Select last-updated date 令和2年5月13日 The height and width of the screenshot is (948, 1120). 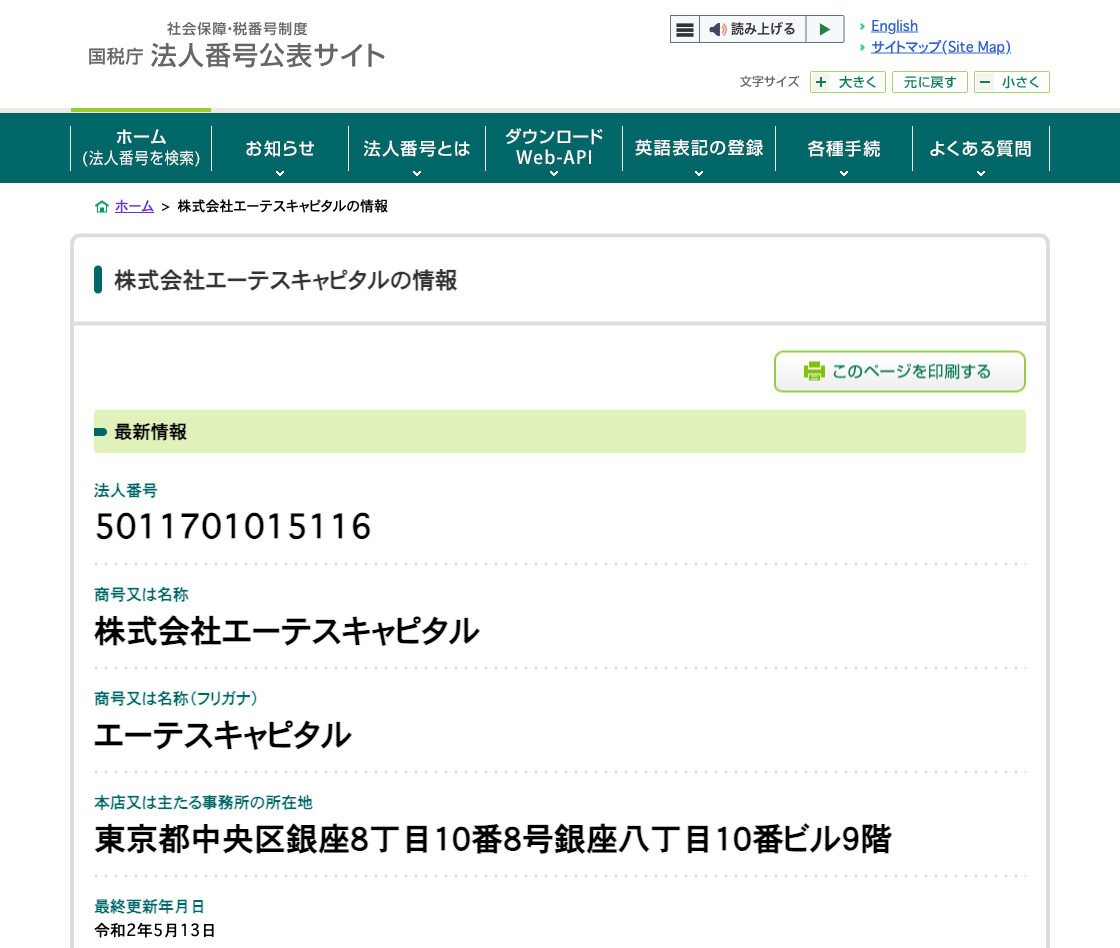(x=154, y=930)
